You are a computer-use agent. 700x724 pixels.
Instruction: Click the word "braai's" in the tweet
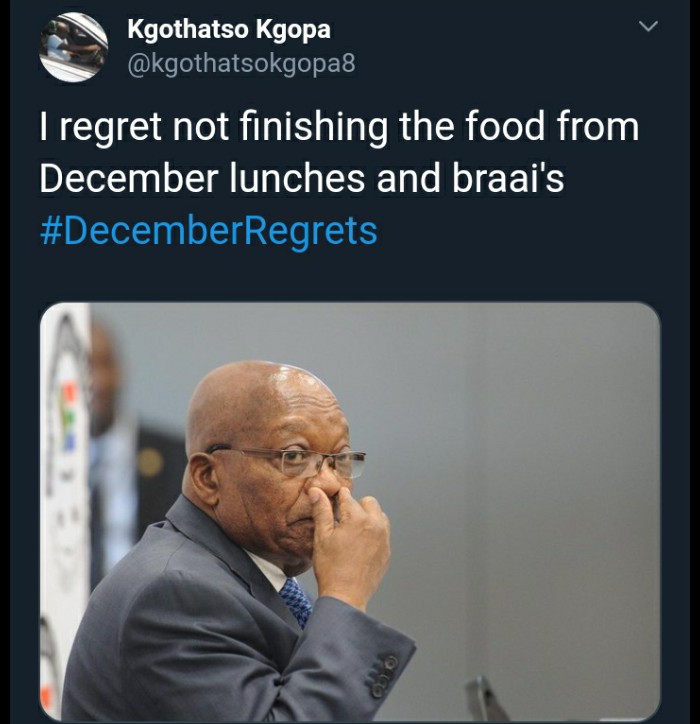(x=508, y=178)
